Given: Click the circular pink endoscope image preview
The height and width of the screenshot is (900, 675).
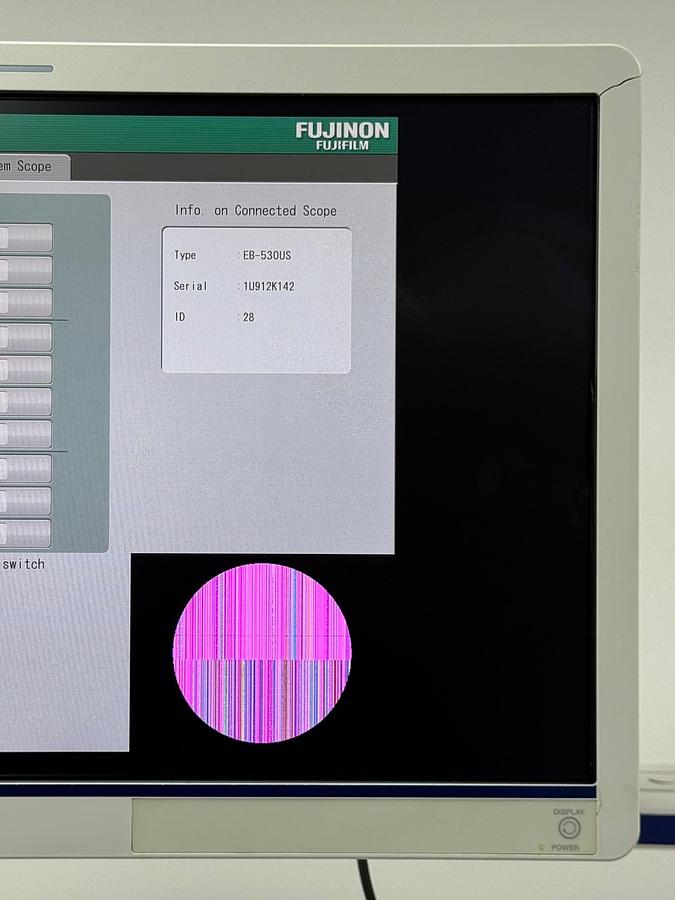Looking at the screenshot, I should (262, 653).
